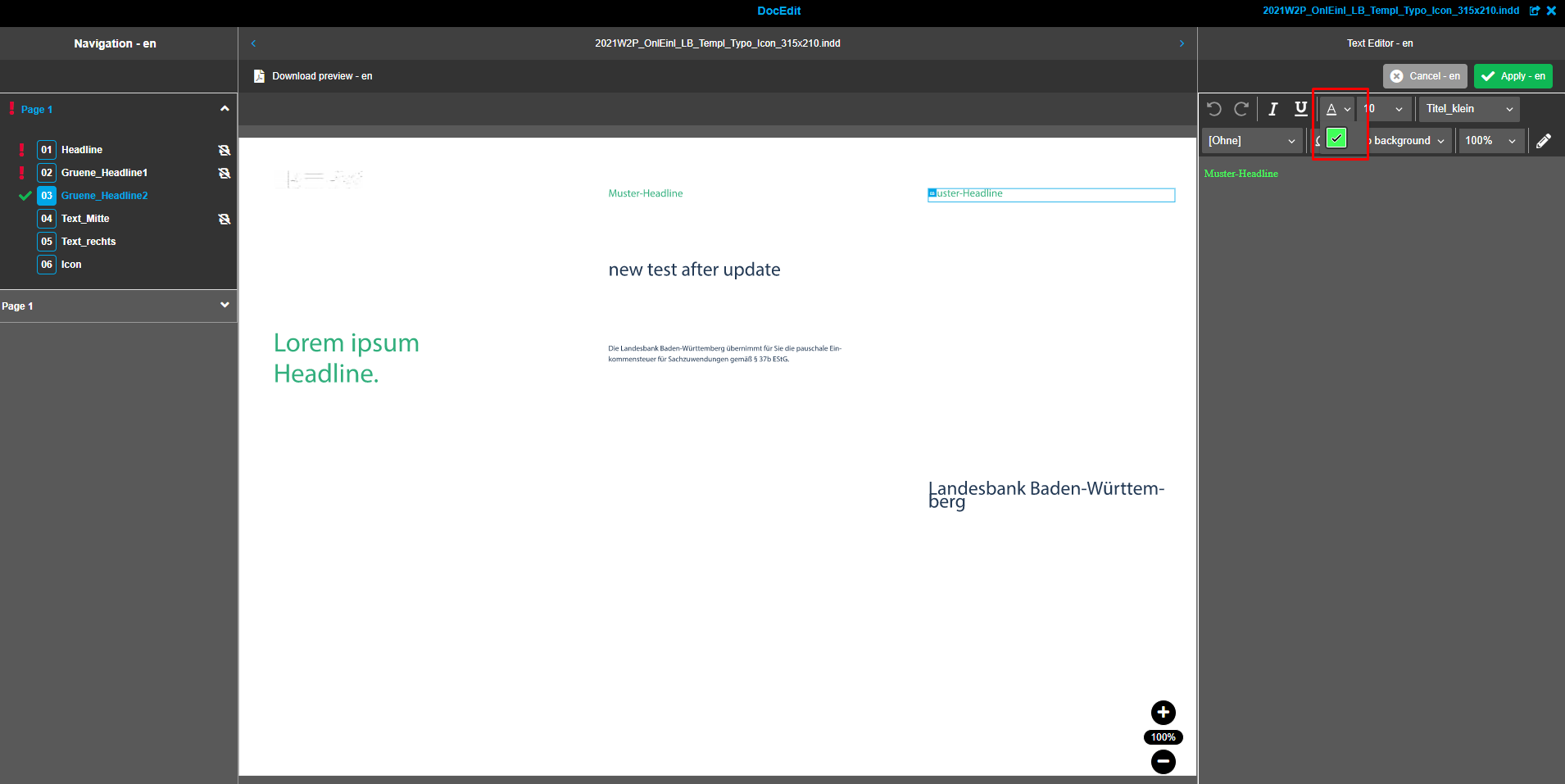This screenshot has width=1565, height=784.
Task: Click the green checkmark beside Gruene_Headline2
Action: (25, 196)
